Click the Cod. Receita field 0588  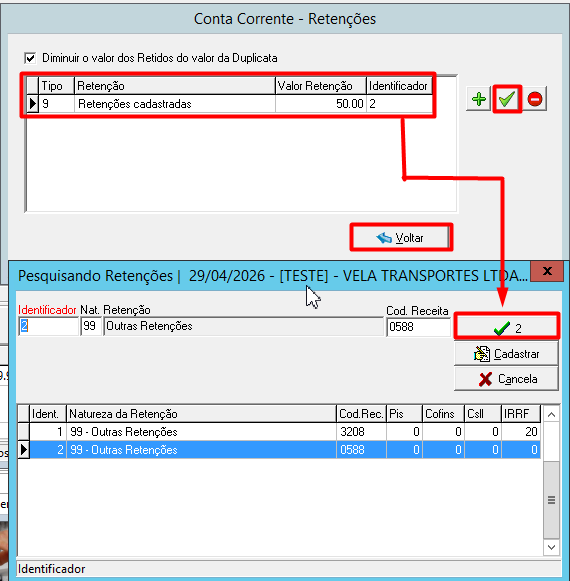coord(418,327)
